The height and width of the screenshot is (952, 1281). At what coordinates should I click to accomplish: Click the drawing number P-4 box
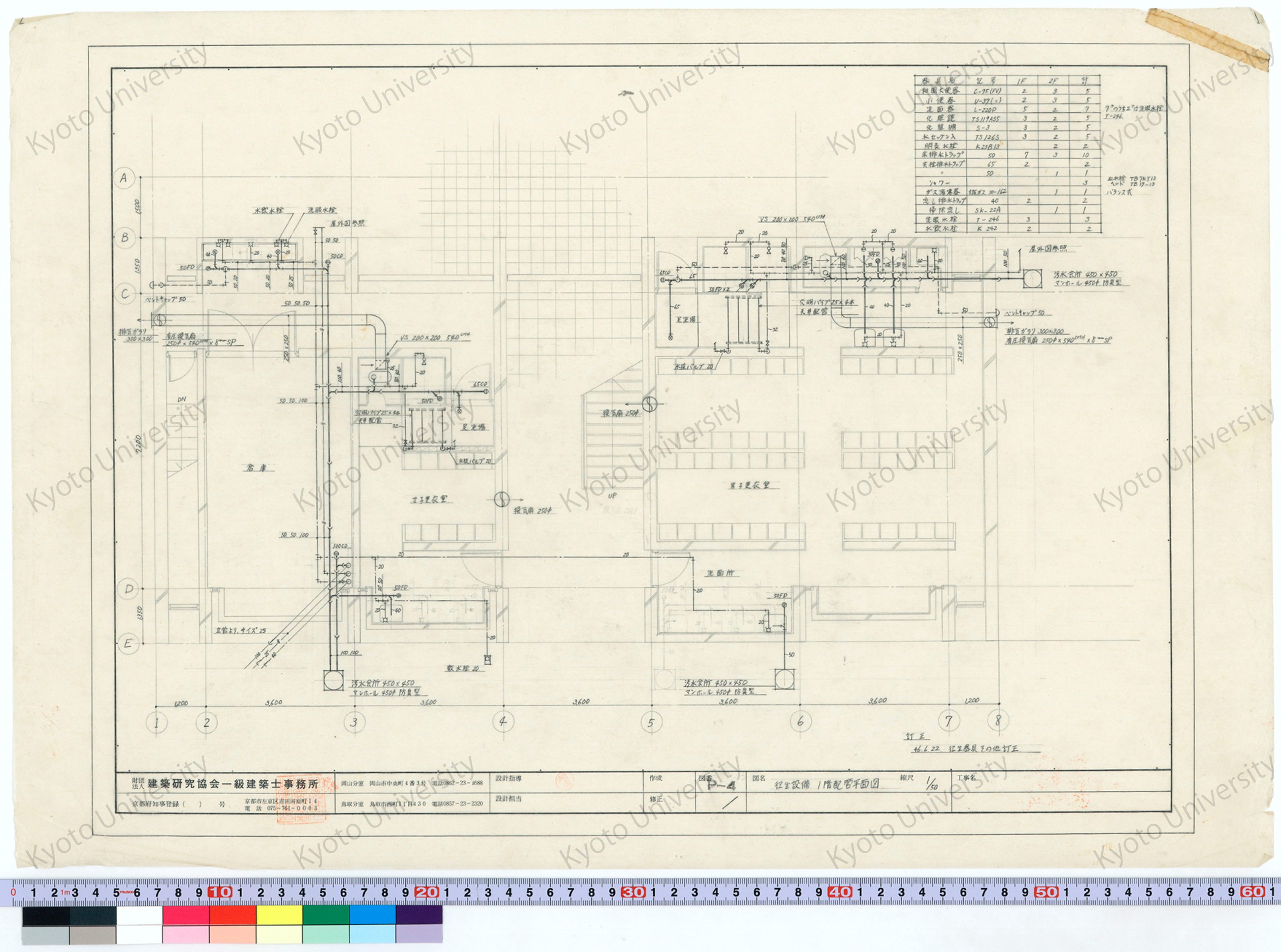tap(721, 786)
